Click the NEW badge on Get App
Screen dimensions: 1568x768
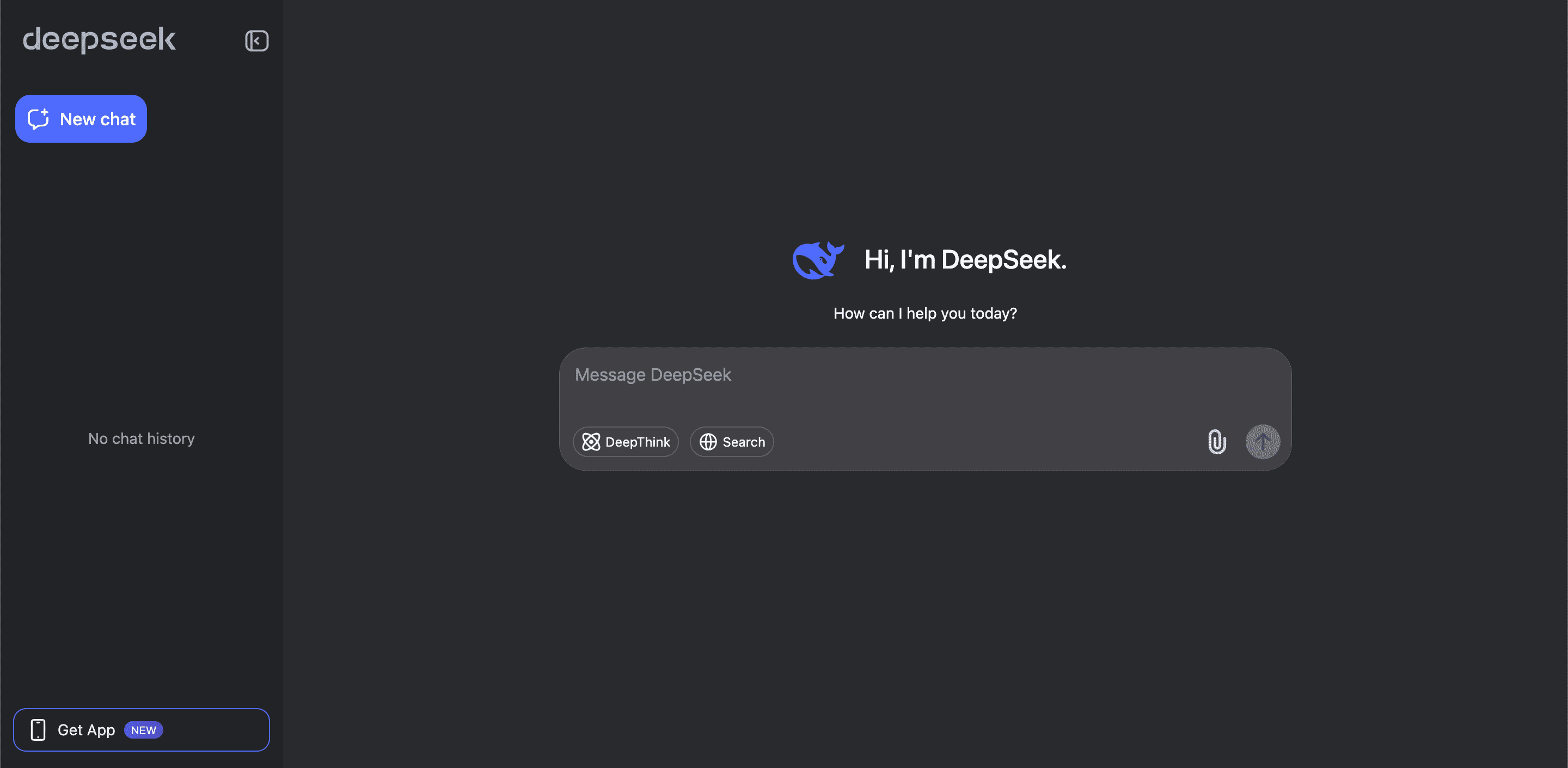click(144, 730)
